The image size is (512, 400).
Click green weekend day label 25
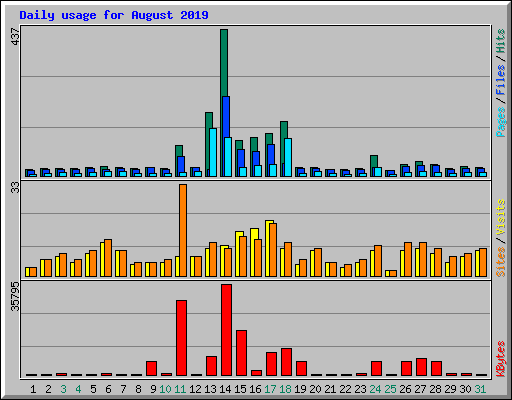pos(390,389)
